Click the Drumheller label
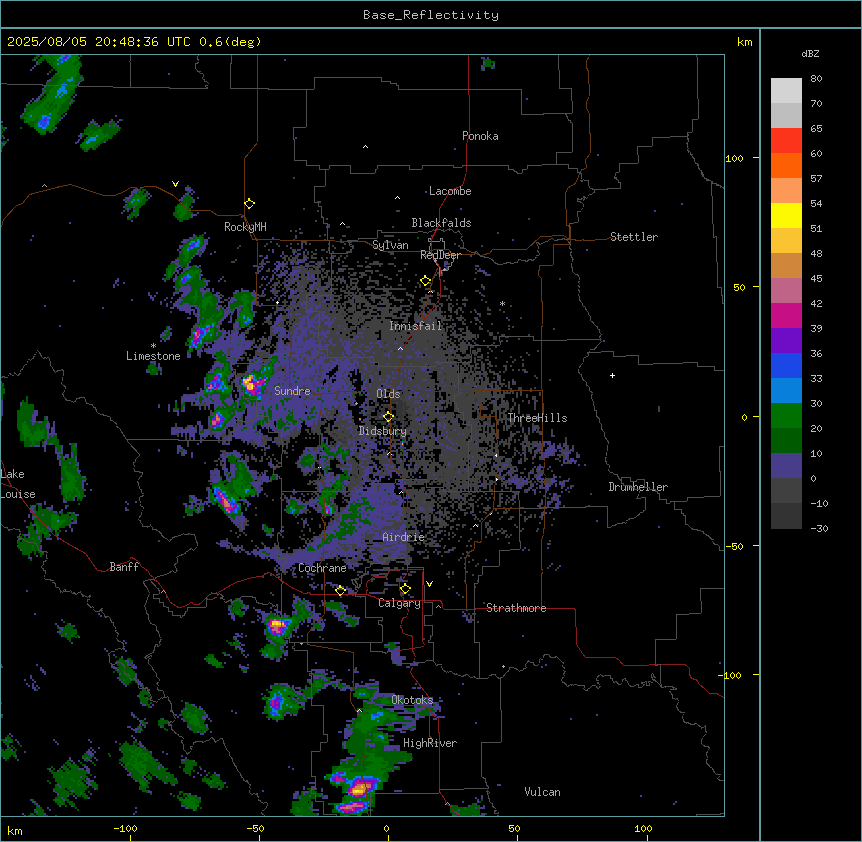Viewport: 862px width, 842px height. [x=638, y=487]
